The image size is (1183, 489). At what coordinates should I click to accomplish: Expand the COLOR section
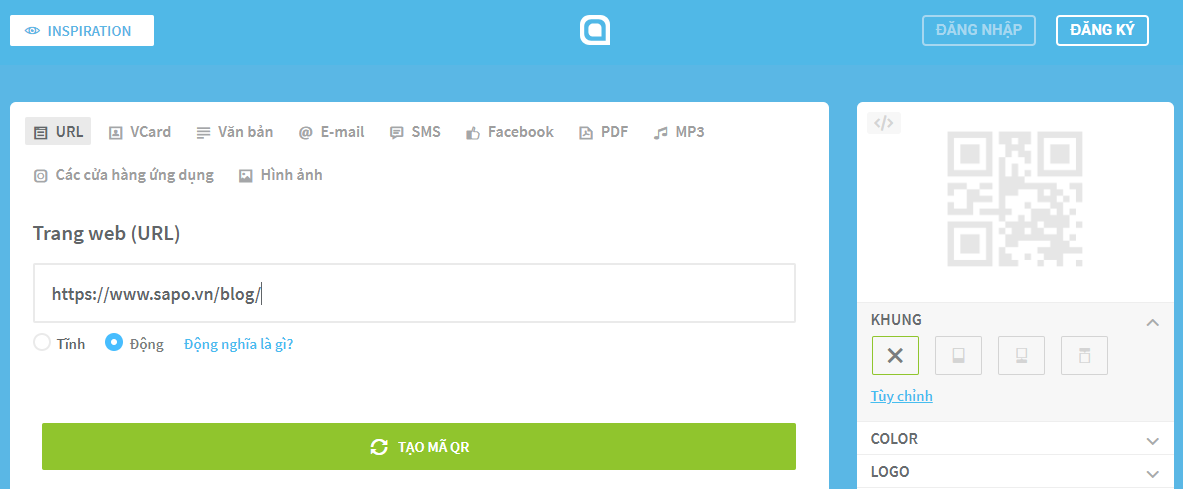click(x=1152, y=441)
